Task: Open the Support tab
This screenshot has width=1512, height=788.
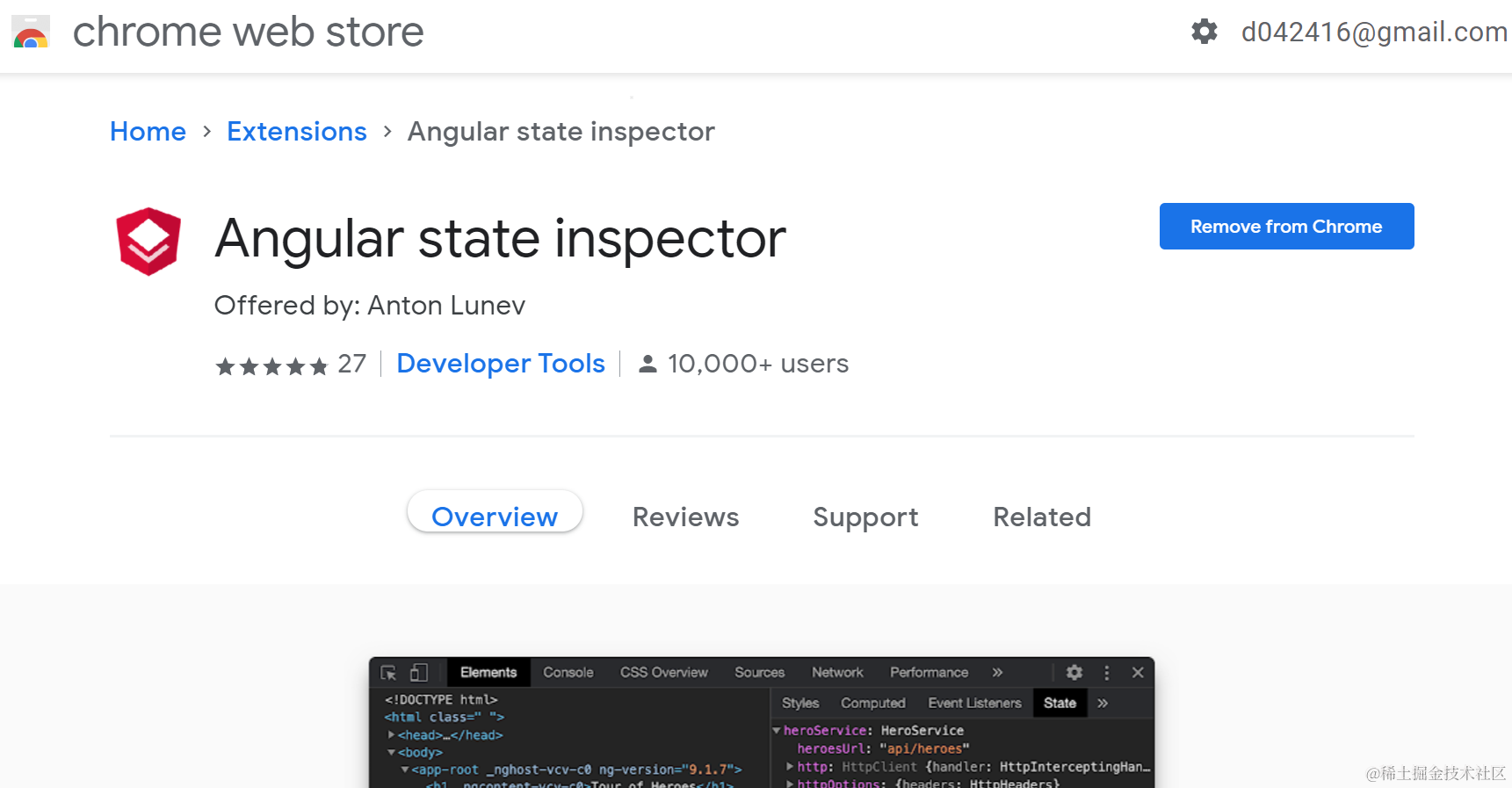Action: point(865,517)
